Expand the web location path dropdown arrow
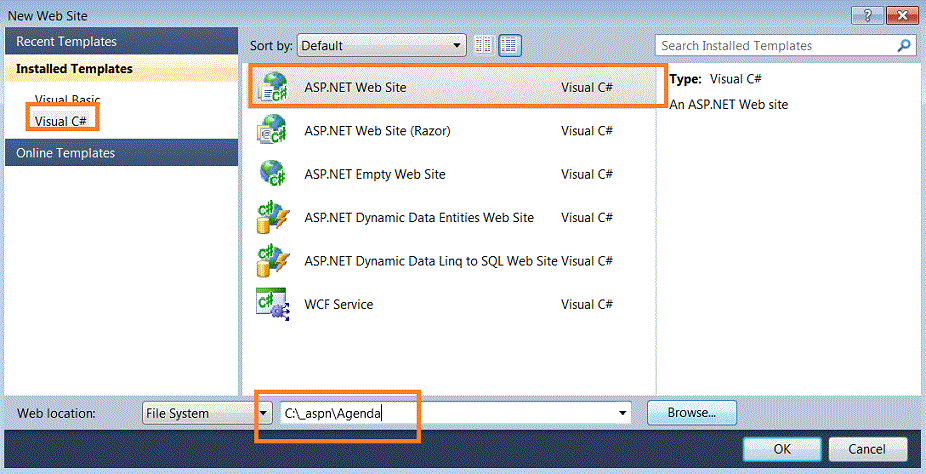926x474 pixels. (622, 413)
